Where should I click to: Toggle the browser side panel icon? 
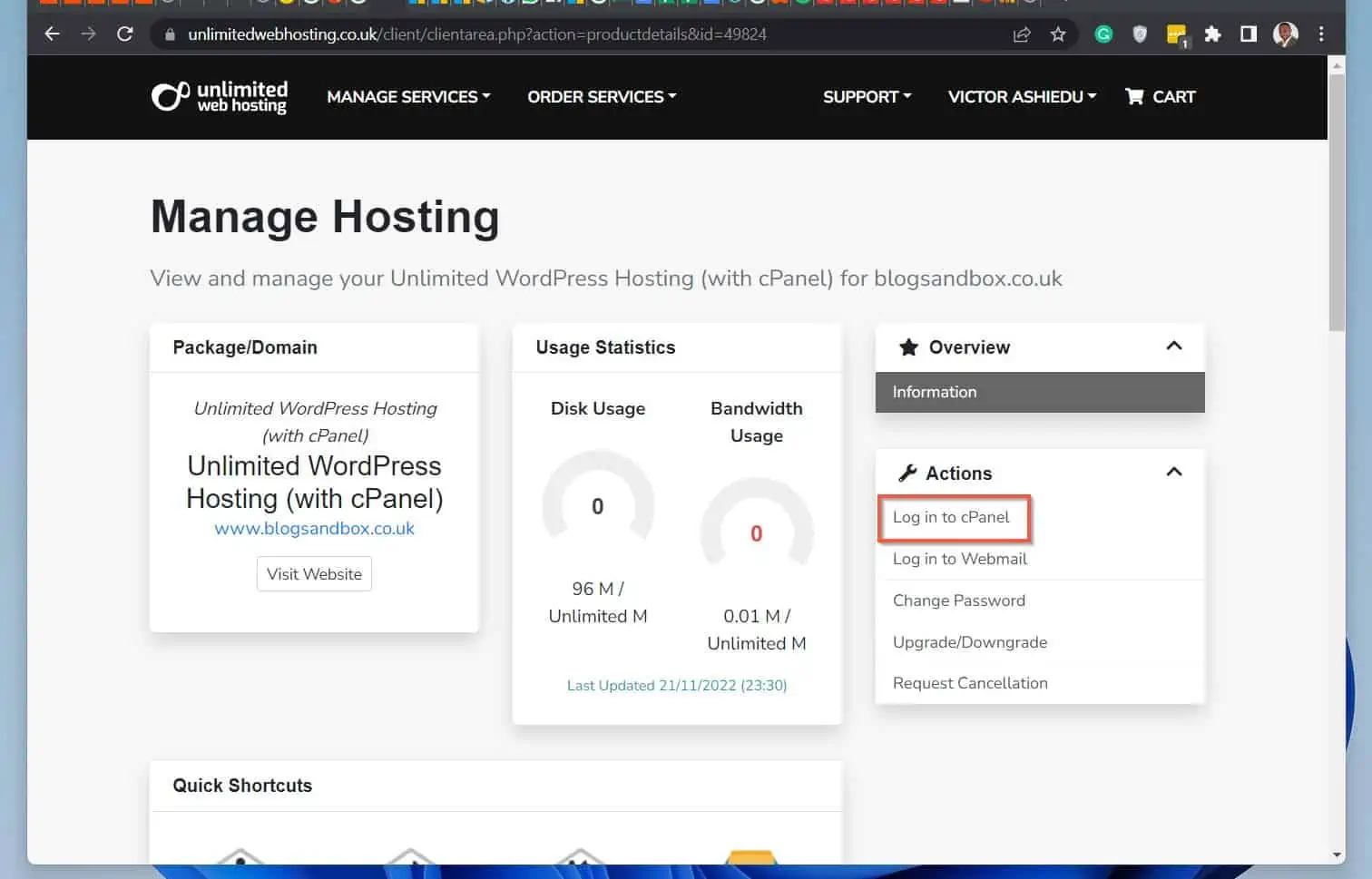[1249, 34]
